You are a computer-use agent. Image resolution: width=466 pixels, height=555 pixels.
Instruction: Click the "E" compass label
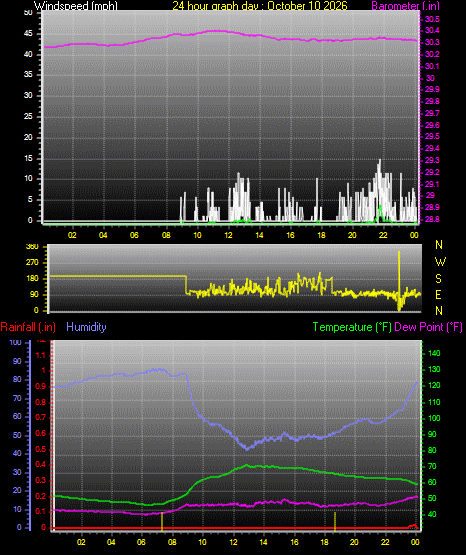click(438, 294)
